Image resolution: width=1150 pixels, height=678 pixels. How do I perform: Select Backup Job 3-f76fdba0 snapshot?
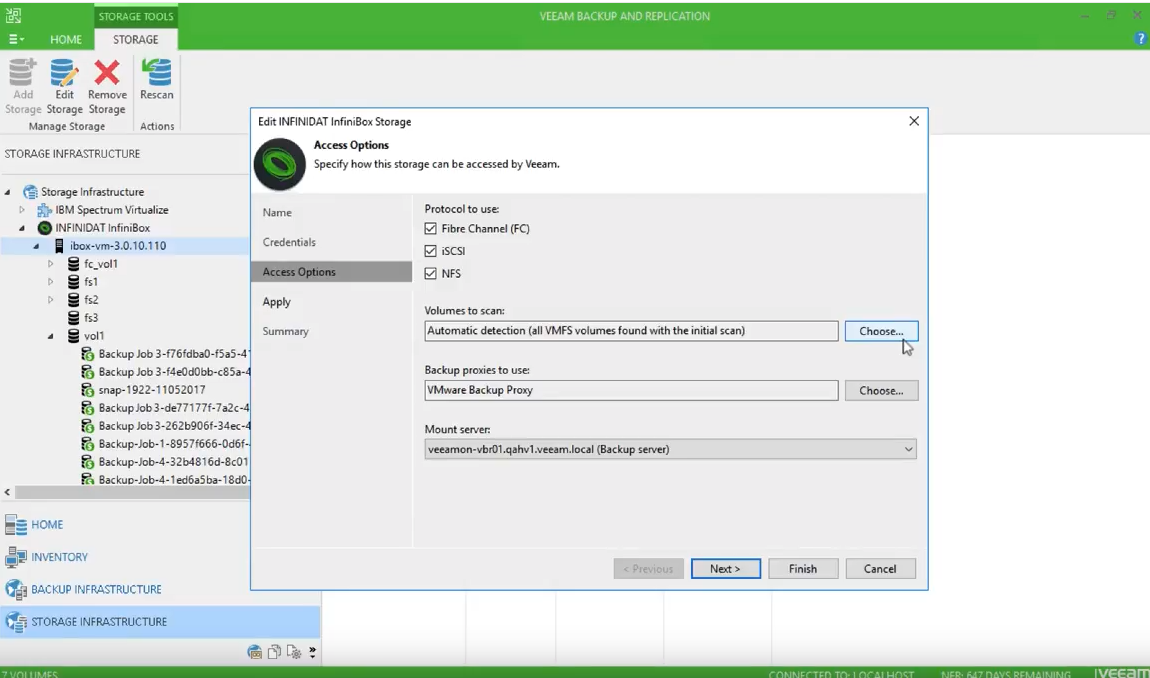(x=174, y=354)
